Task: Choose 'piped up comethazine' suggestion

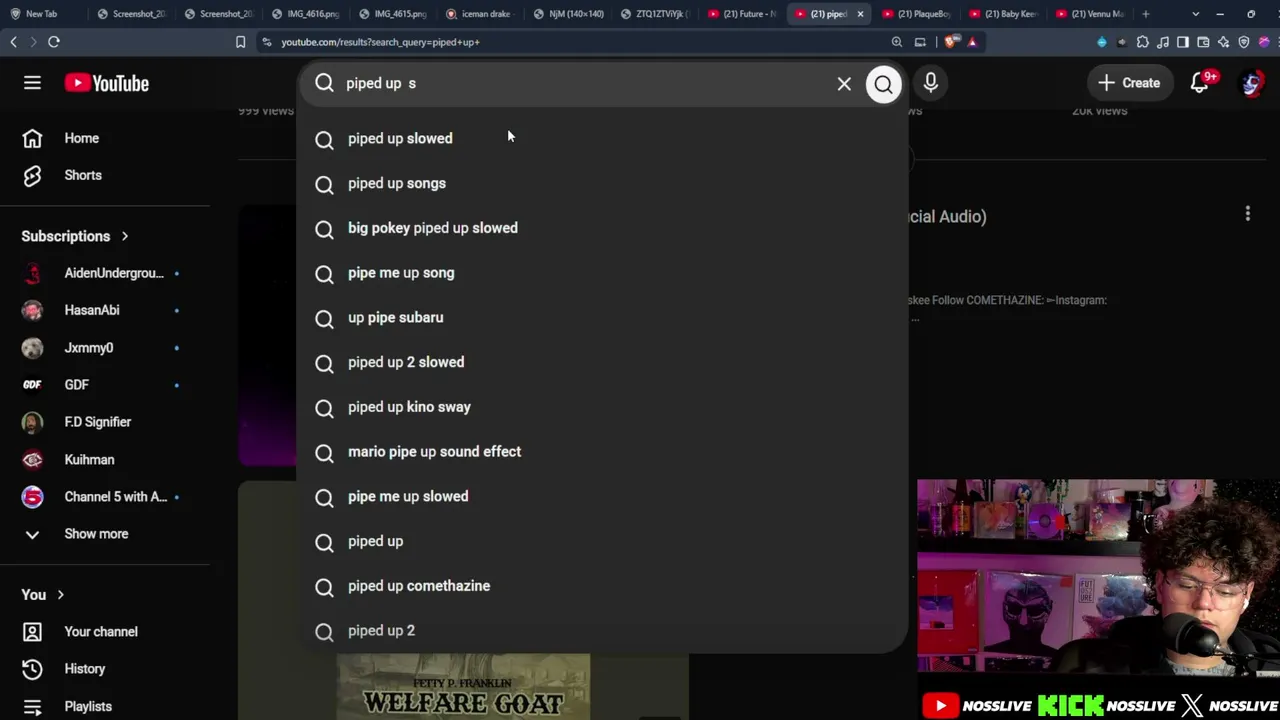Action: [603, 586]
